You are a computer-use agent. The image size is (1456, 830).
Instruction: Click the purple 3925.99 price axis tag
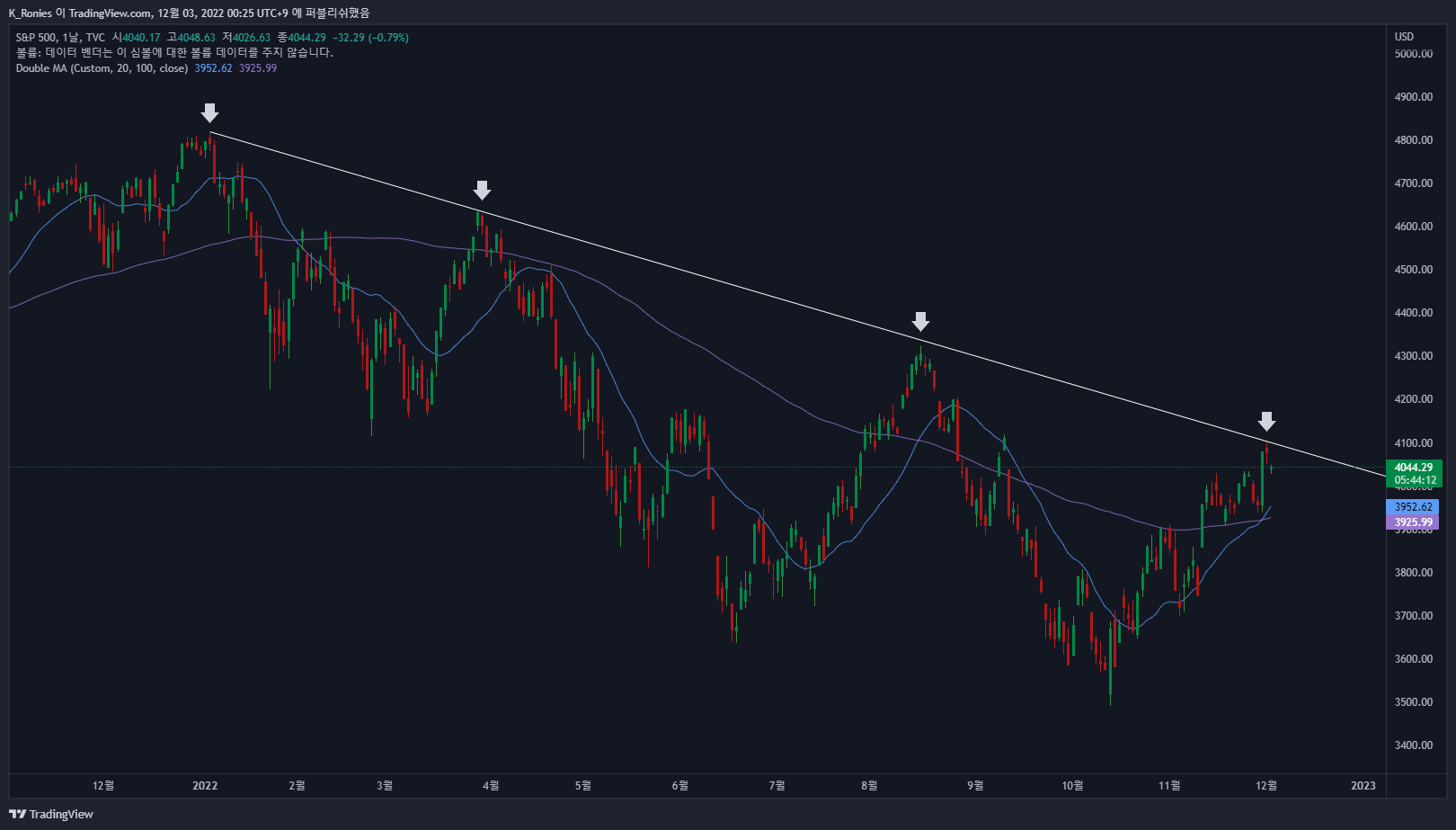pyautogui.click(x=1413, y=522)
